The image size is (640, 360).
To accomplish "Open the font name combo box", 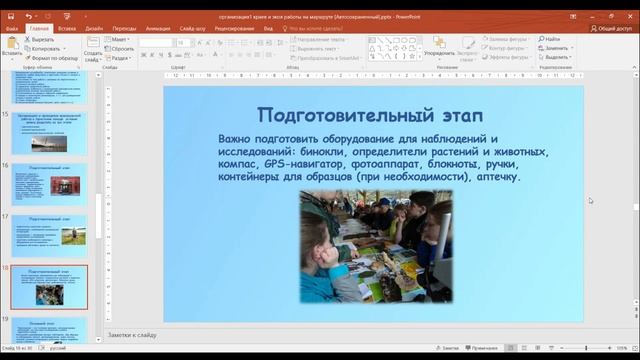I will (157, 42).
